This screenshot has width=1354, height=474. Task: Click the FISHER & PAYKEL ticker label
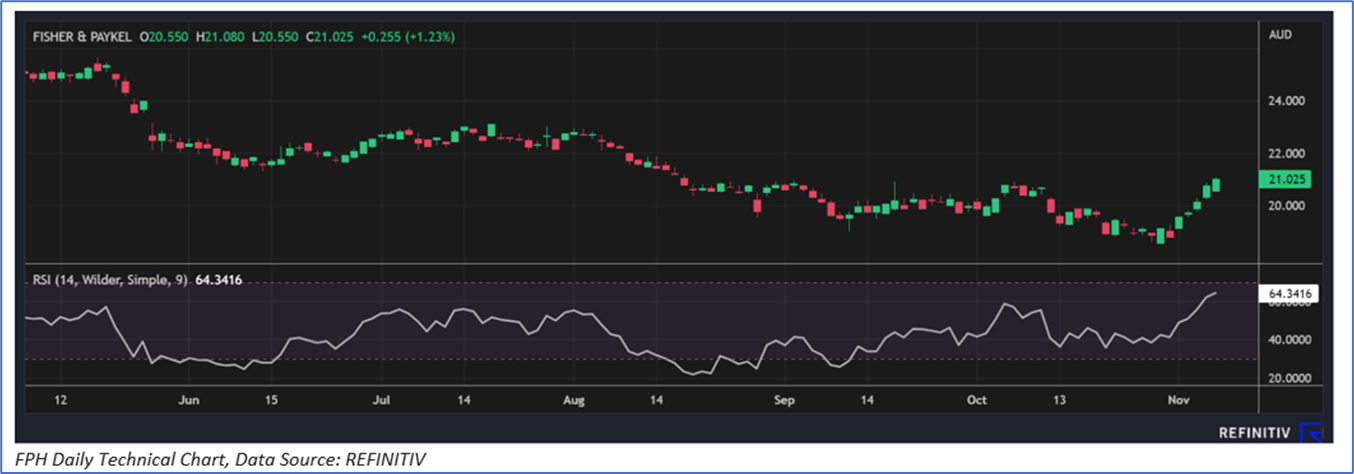pyautogui.click(x=83, y=36)
